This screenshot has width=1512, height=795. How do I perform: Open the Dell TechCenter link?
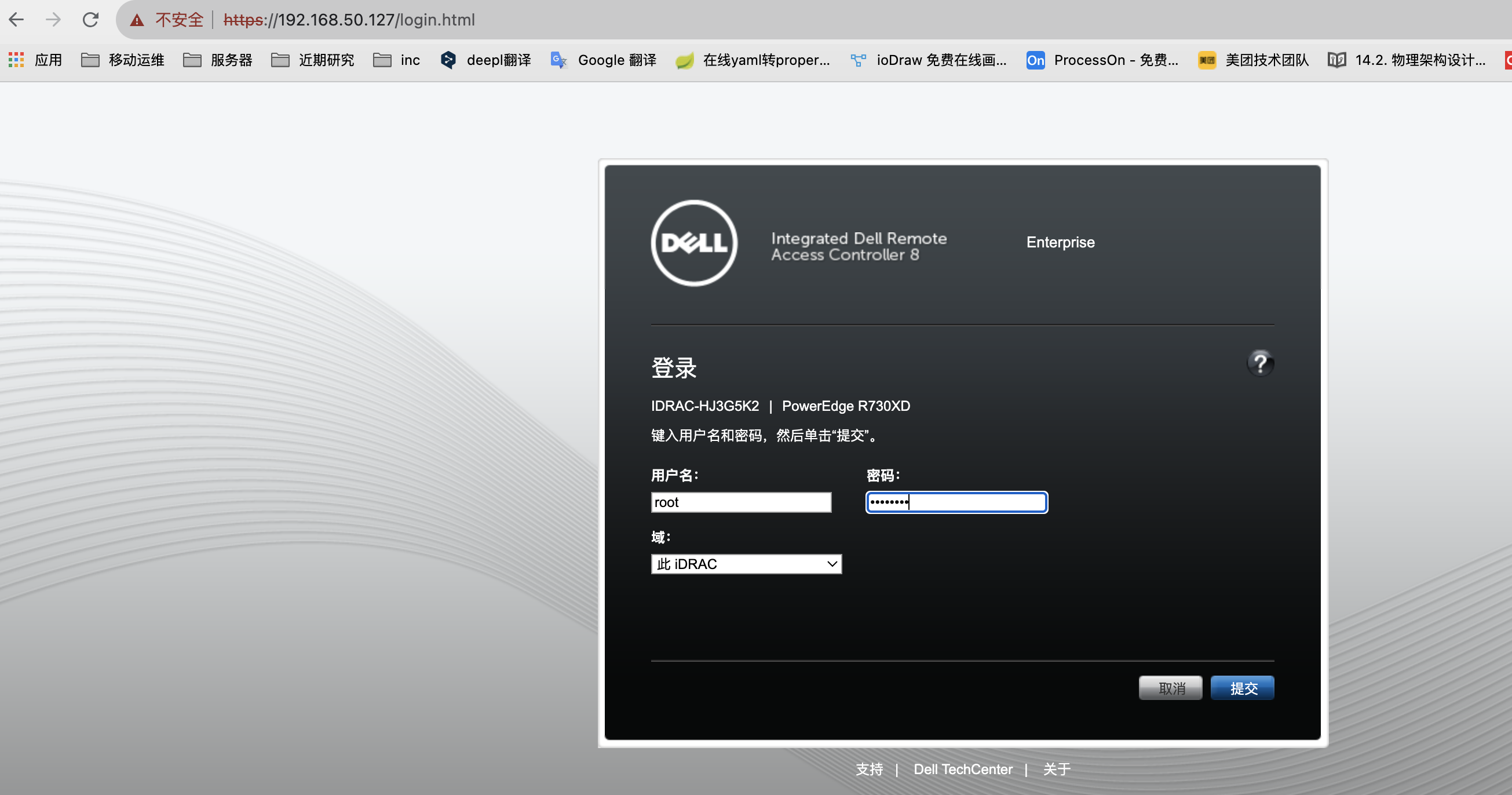tap(963, 769)
